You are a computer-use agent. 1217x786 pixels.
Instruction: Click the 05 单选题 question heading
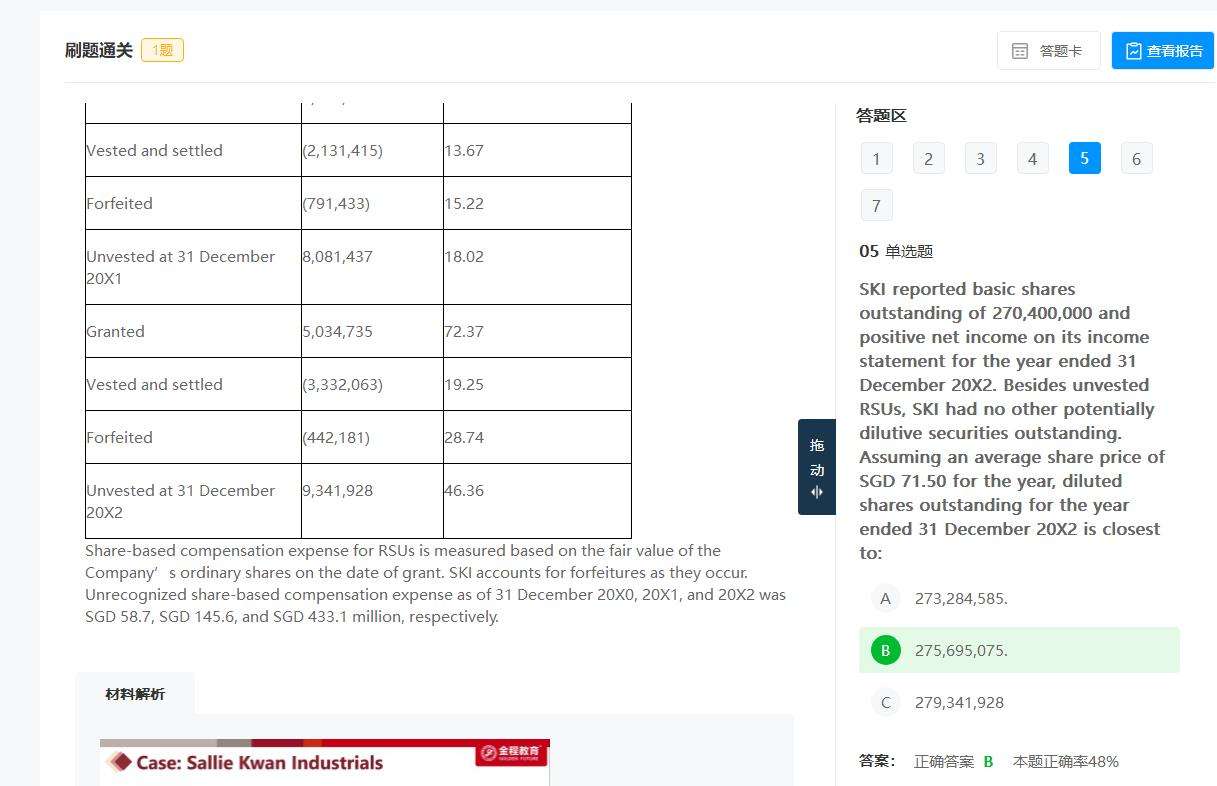[896, 251]
